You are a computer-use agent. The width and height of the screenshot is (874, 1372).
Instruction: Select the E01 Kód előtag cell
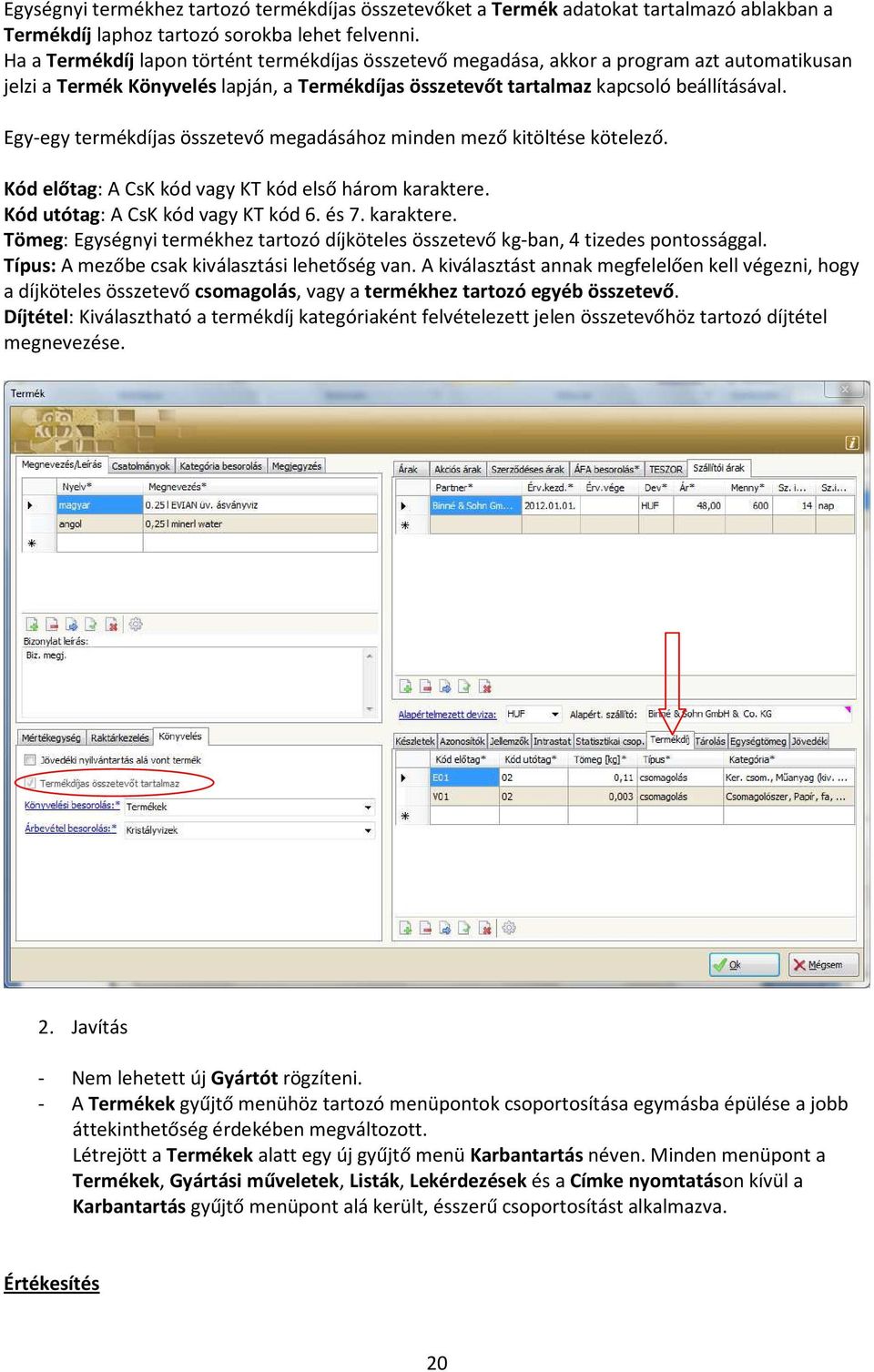(464, 778)
